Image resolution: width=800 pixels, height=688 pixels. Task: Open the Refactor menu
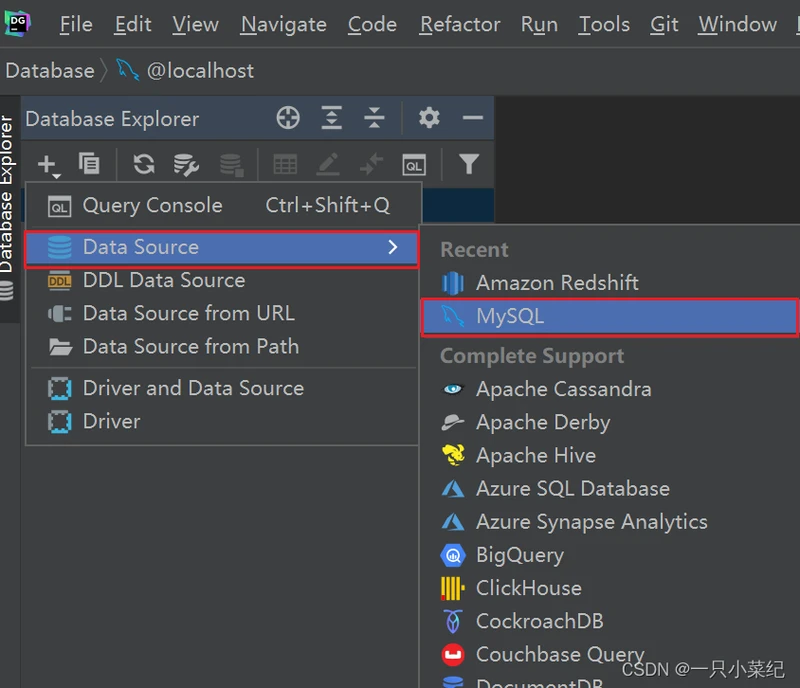pos(459,24)
